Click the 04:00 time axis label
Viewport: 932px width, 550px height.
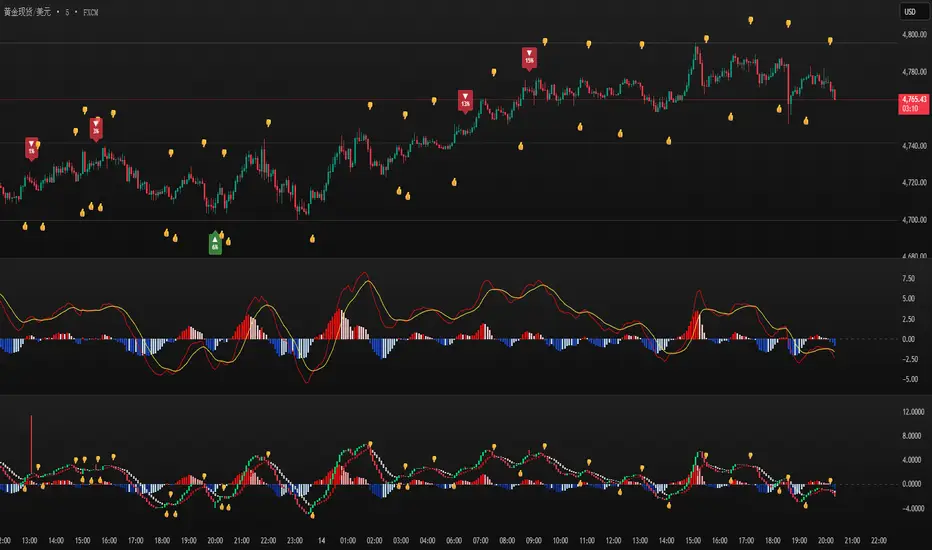[x=427, y=540]
